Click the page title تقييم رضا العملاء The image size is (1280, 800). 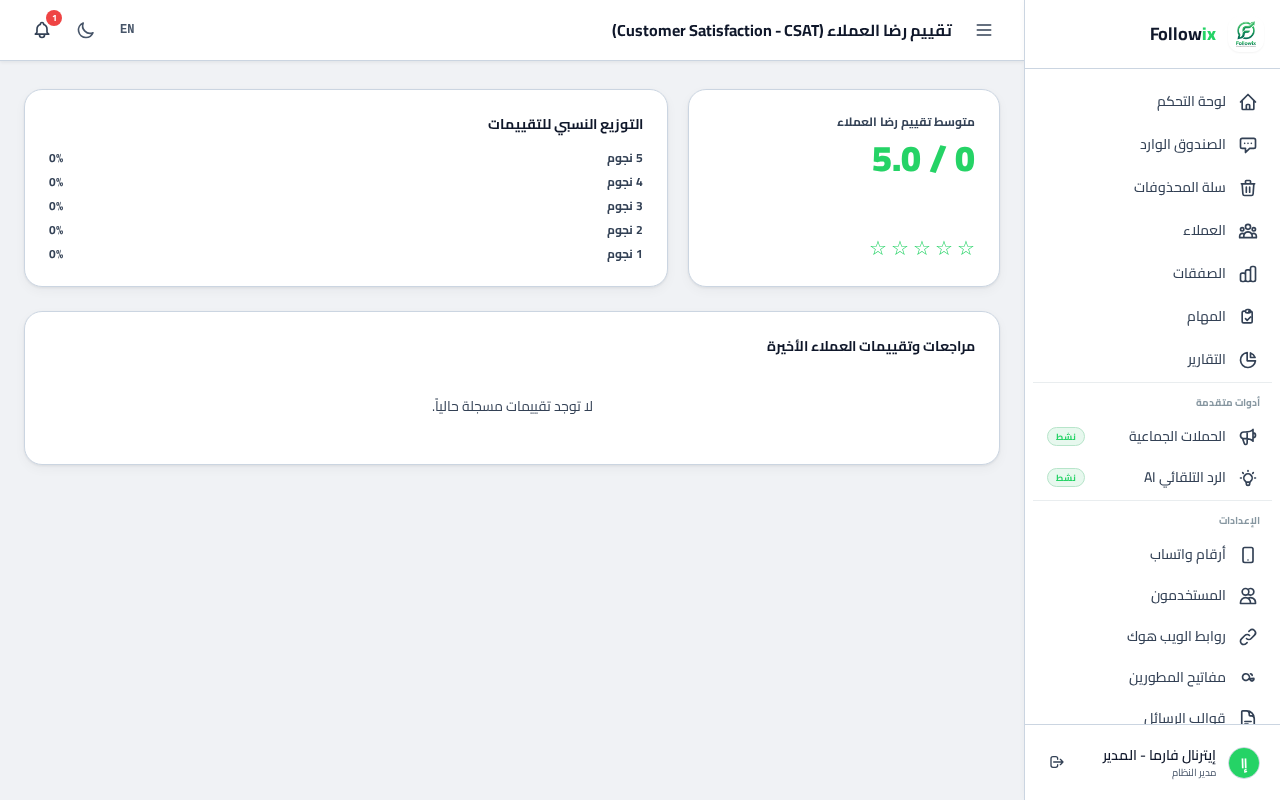pyautogui.click(x=782, y=30)
